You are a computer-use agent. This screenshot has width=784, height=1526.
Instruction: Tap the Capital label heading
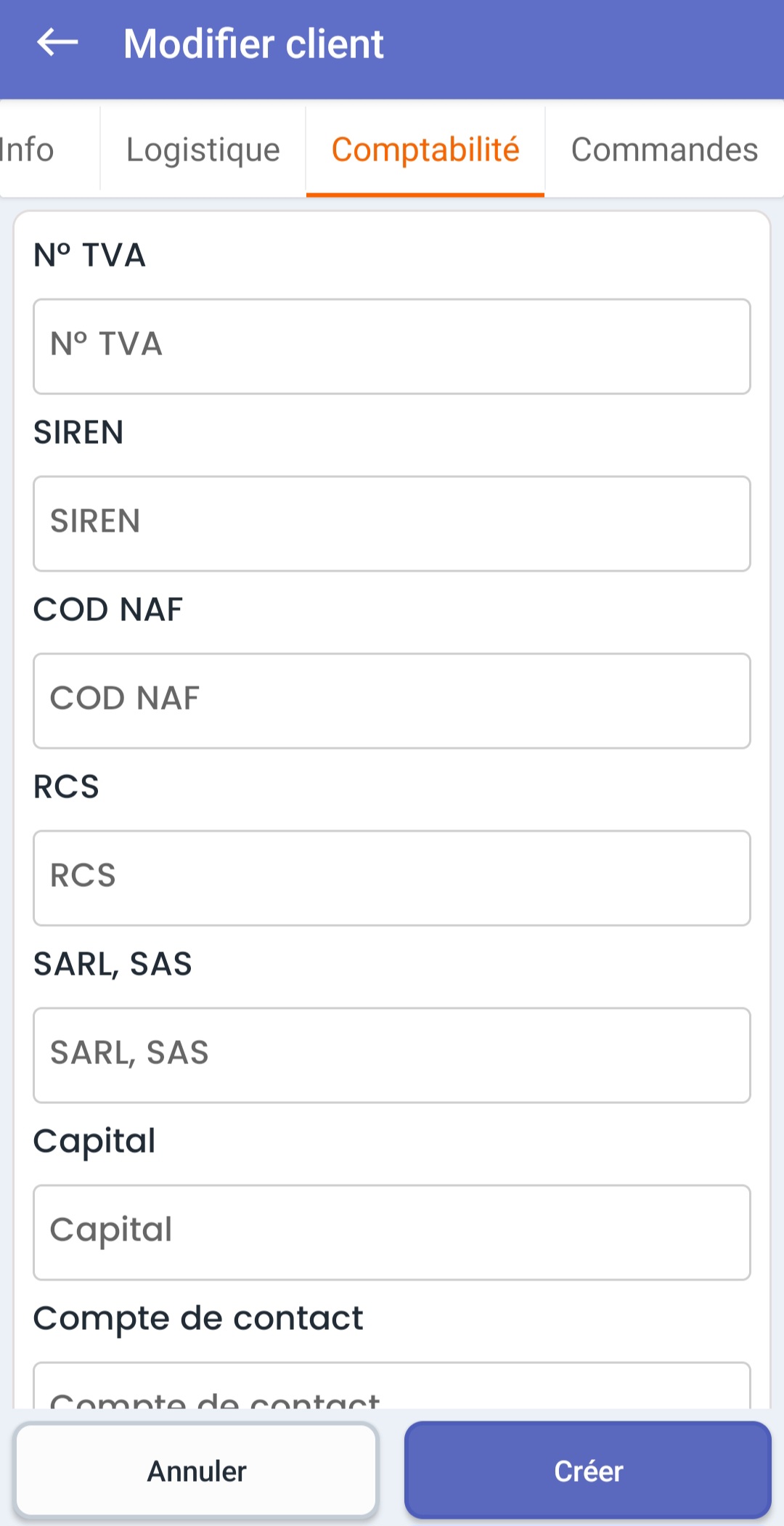(x=94, y=1142)
